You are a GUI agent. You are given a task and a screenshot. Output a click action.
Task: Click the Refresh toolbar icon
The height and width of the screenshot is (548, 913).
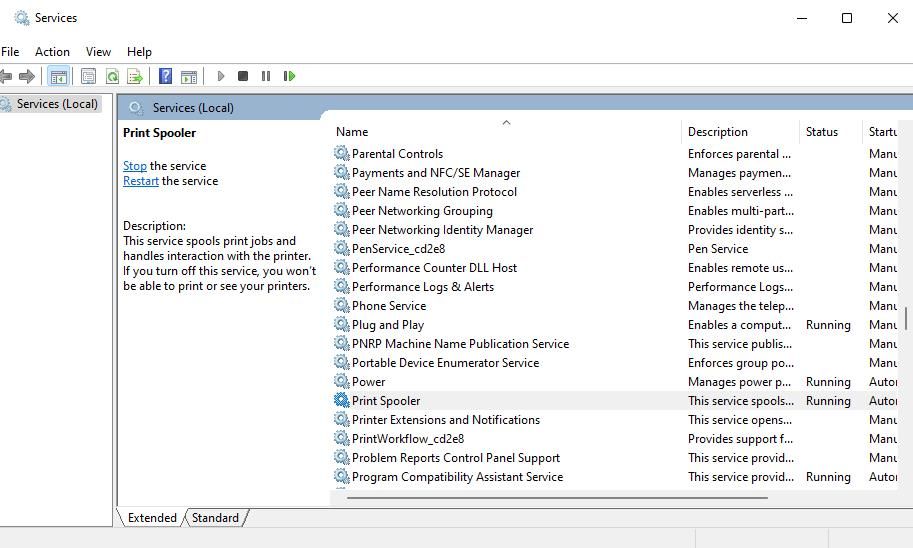point(112,76)
